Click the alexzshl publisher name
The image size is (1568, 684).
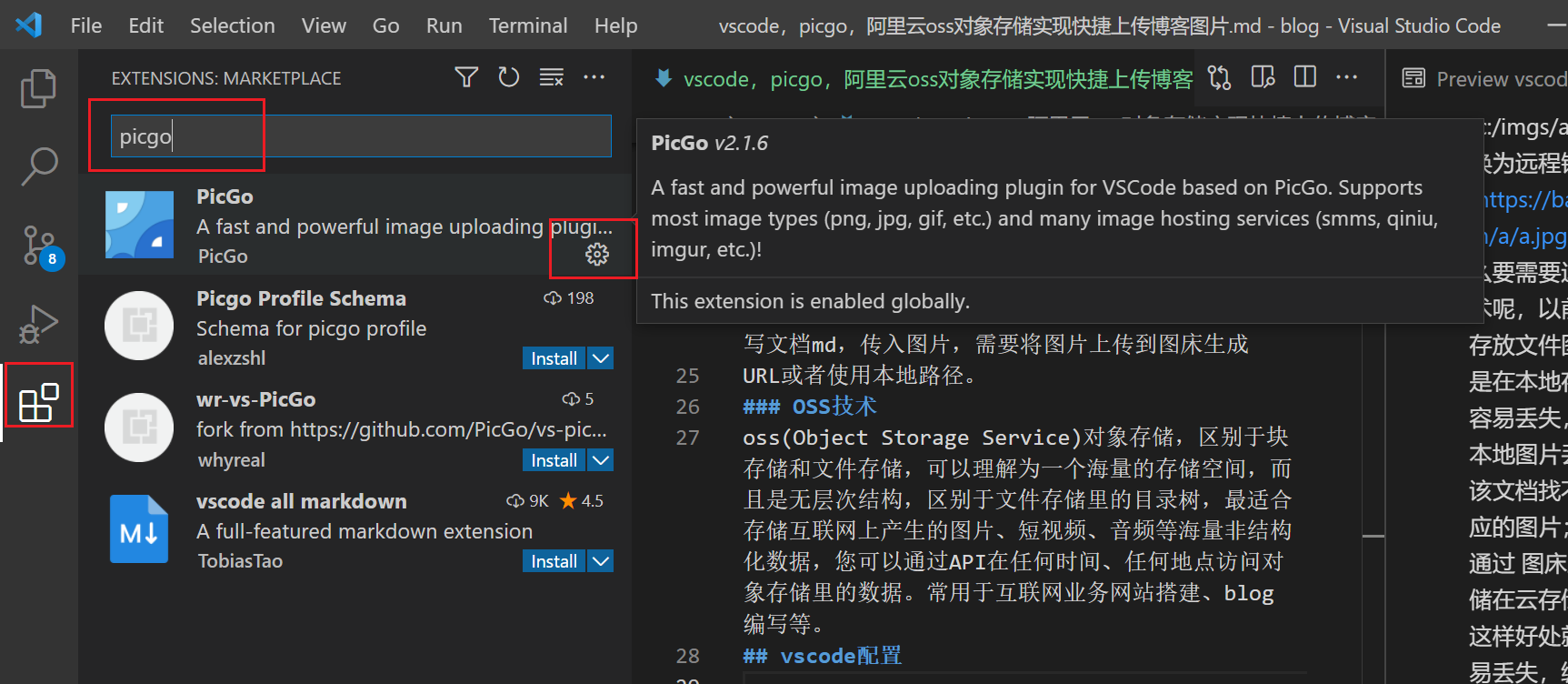[x=232, y=358]
